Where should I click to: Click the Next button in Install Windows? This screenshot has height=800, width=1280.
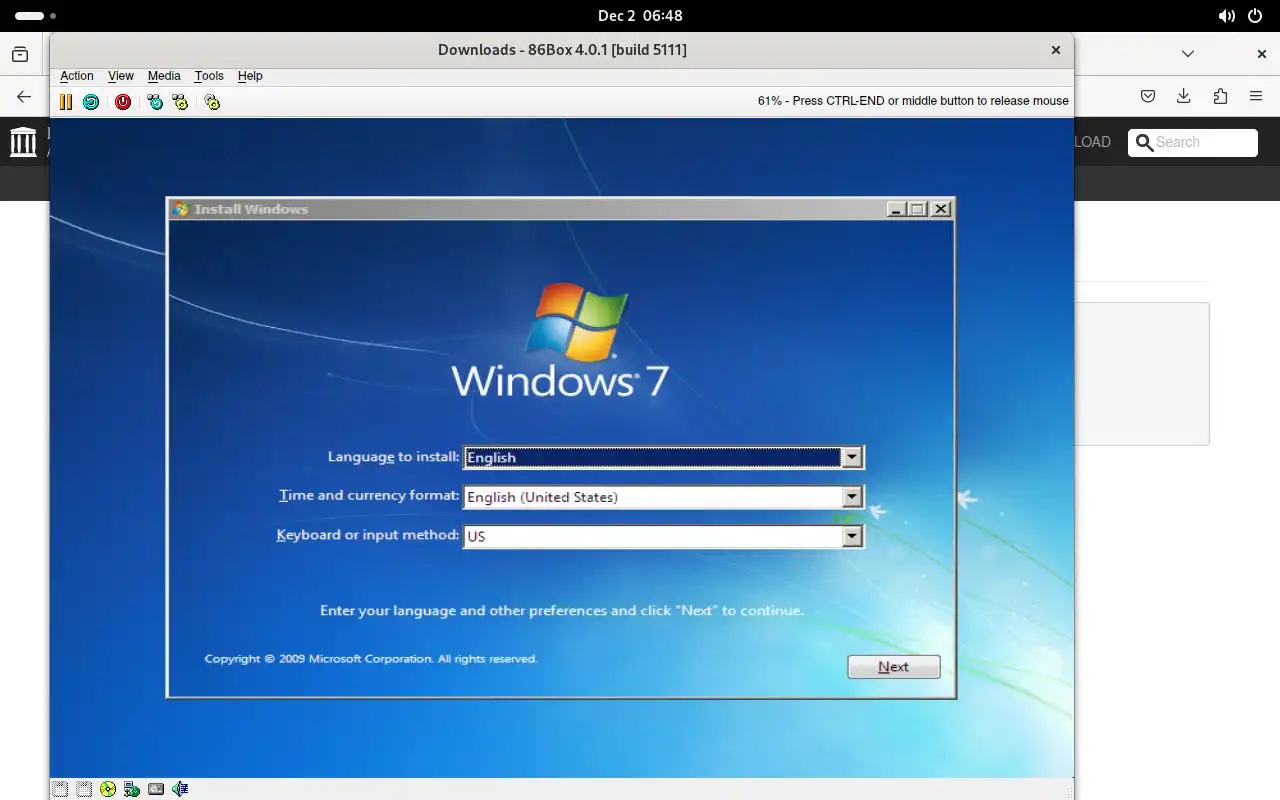pyautogui.click(x=894, y=667)
